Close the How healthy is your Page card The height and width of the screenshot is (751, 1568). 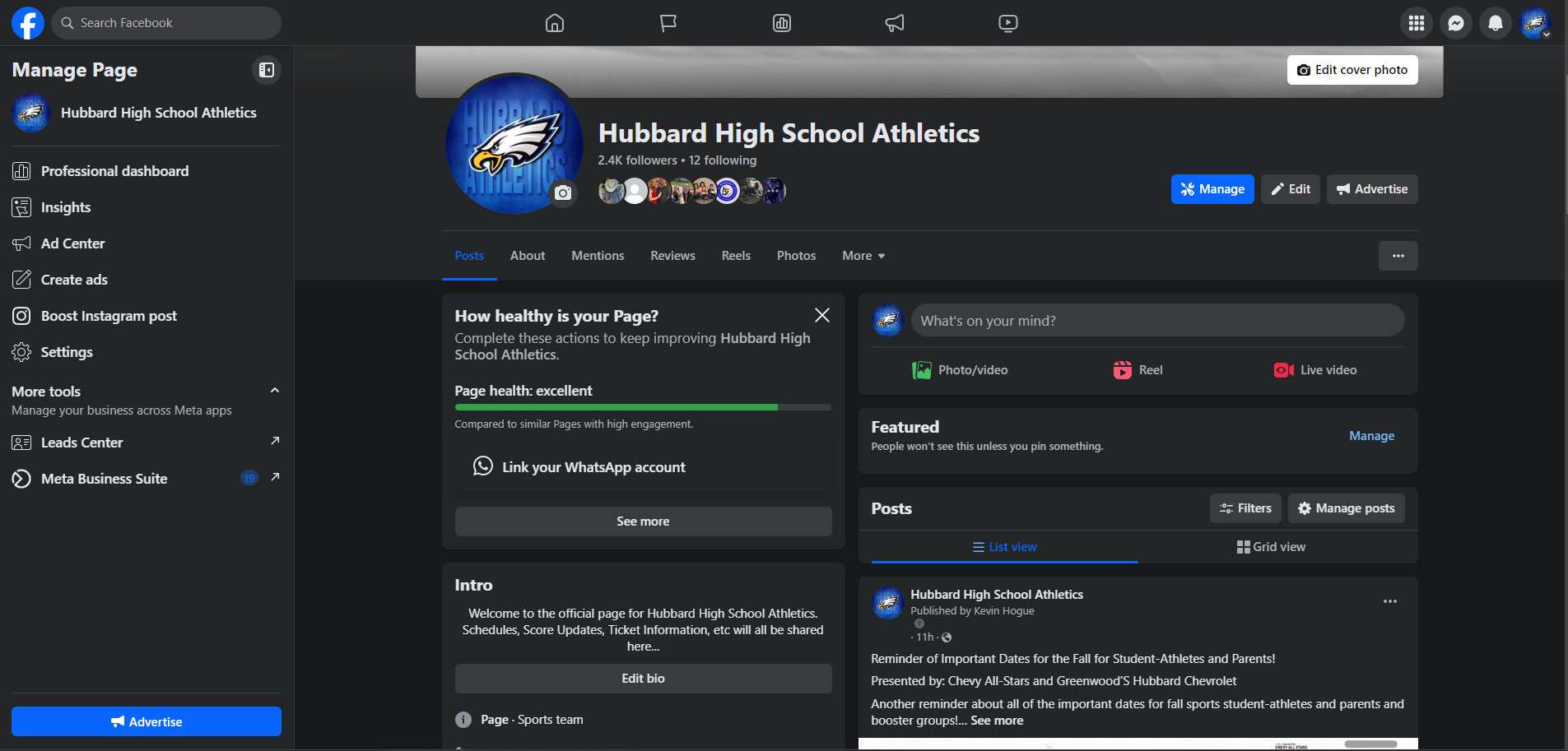click(821, 315)
